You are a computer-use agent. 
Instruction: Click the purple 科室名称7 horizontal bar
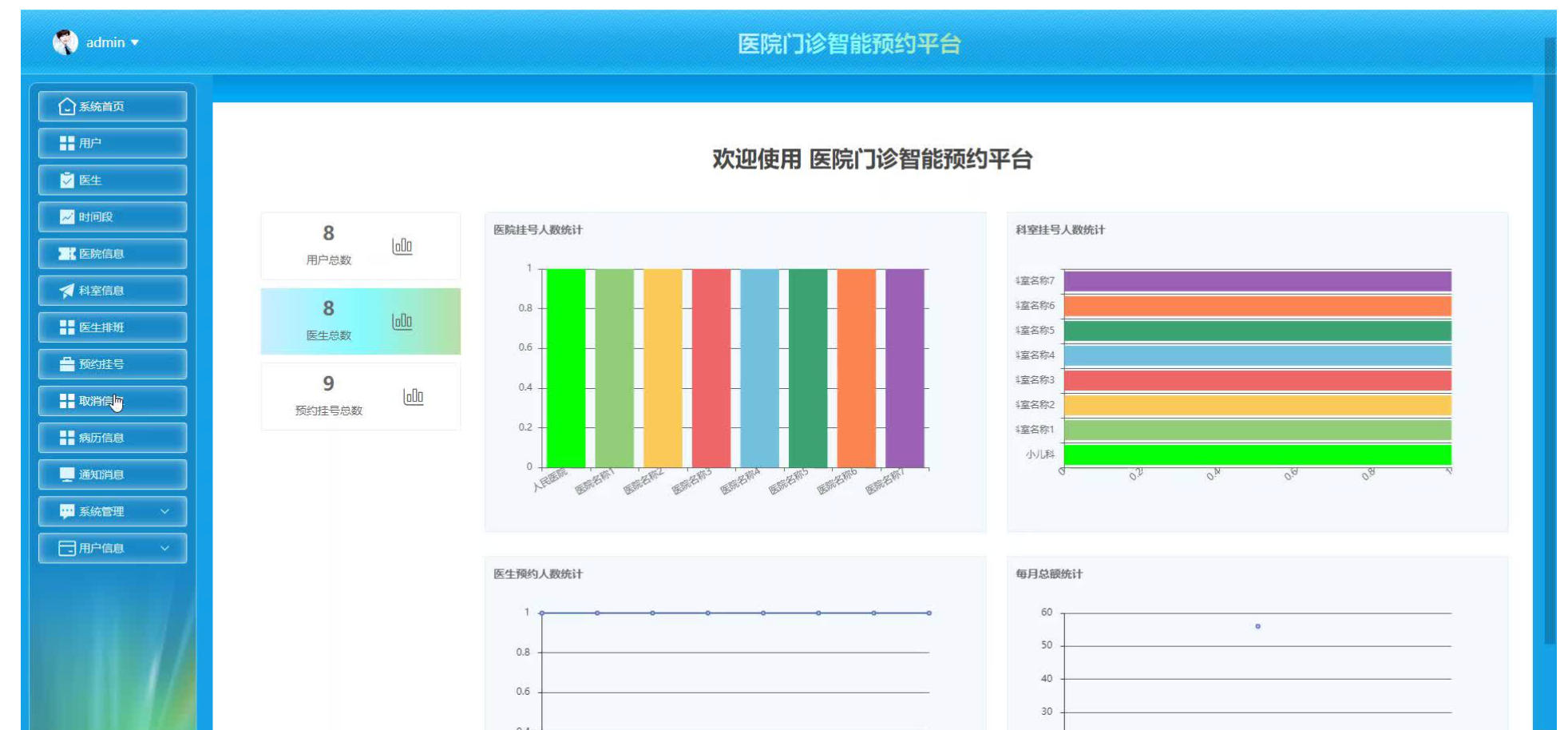[1257, 281]
